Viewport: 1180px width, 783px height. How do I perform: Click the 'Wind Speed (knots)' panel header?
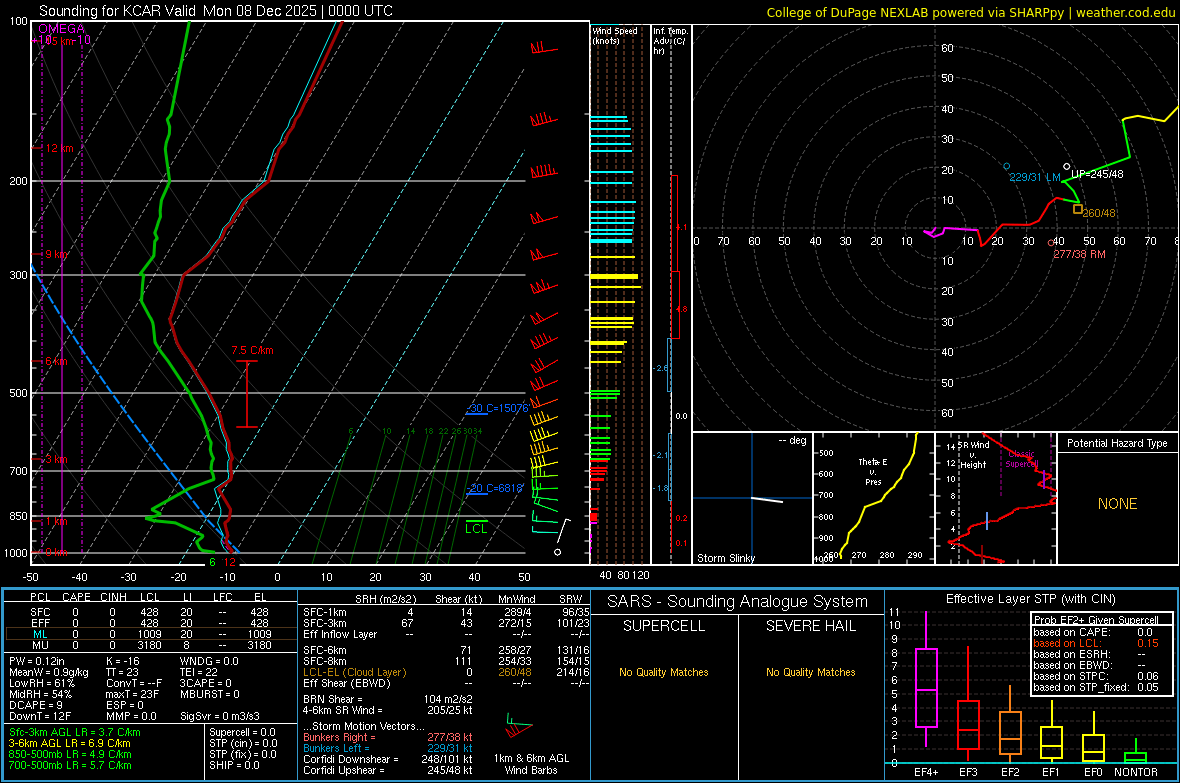click(615, 35)
